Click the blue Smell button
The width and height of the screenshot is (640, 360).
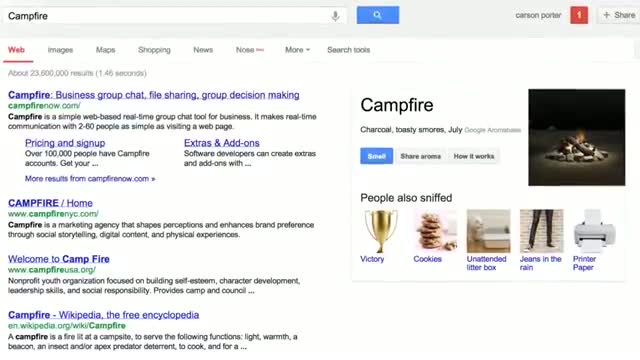(376, 156)
